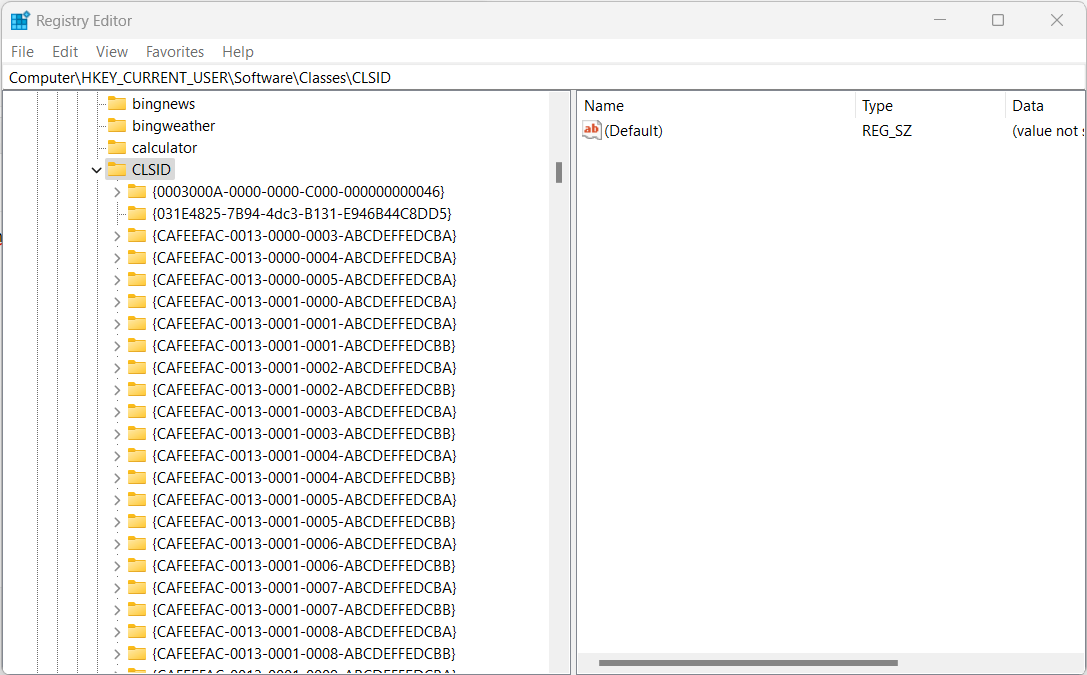Click the Registry Editor app icon
1087x675 pixels.
pos(20,21)
